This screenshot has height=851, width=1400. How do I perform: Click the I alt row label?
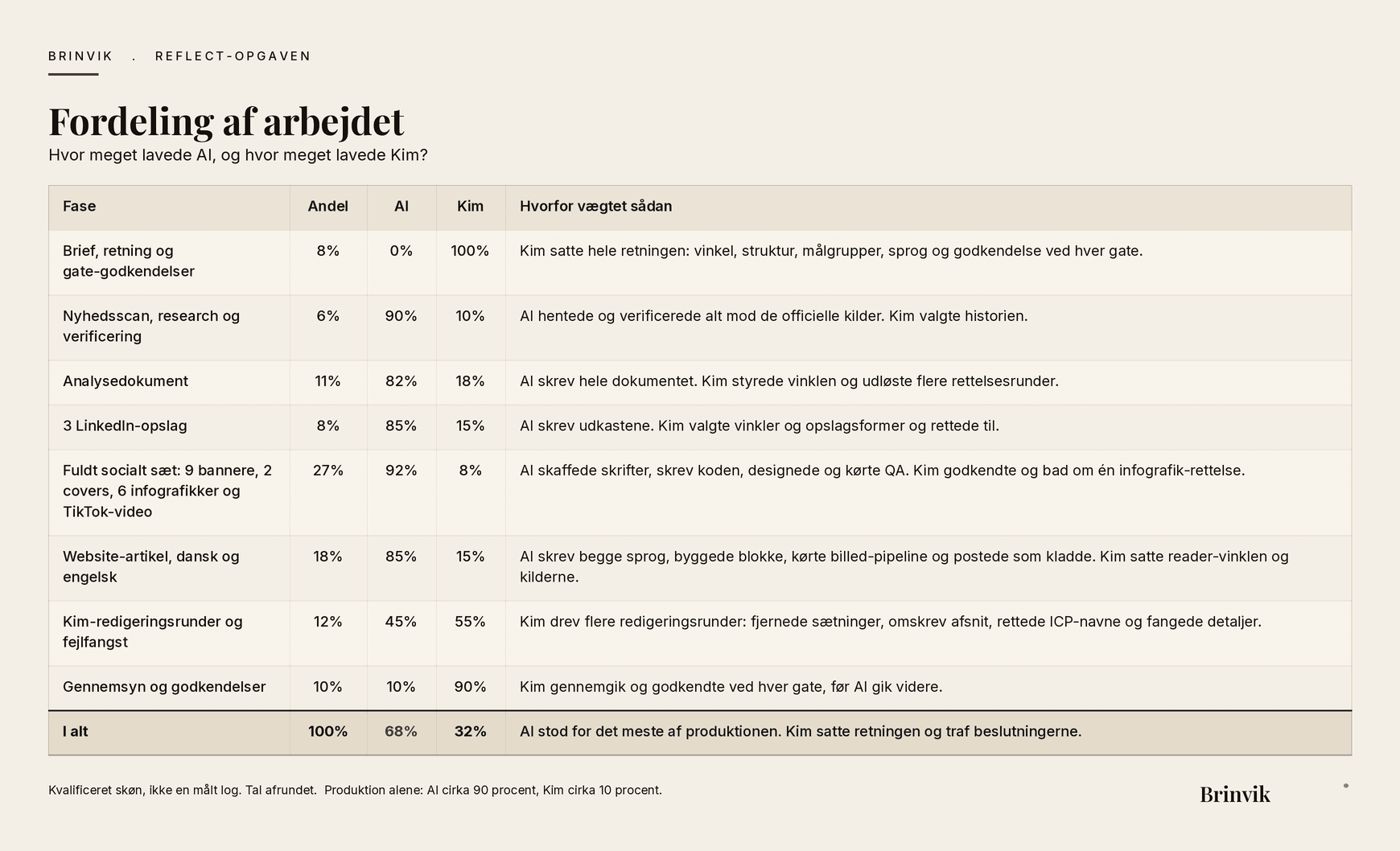pos(76,731)
